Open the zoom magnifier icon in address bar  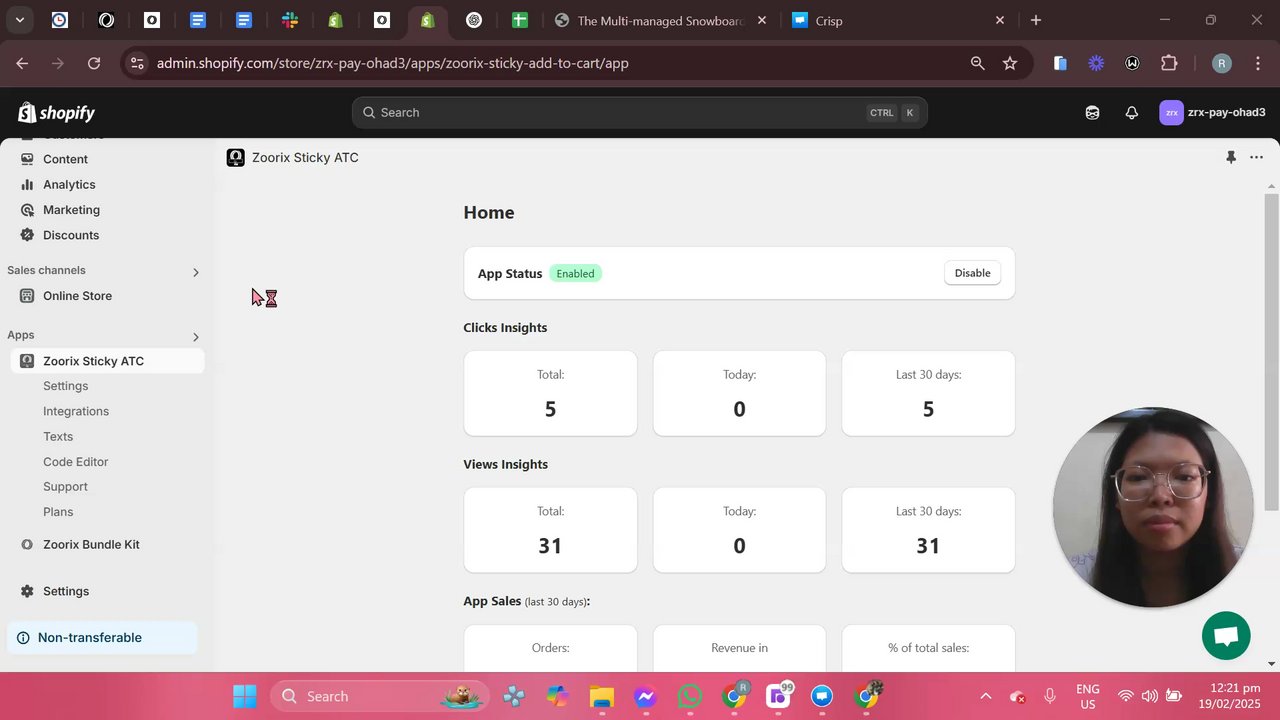[x=977, y=63]
